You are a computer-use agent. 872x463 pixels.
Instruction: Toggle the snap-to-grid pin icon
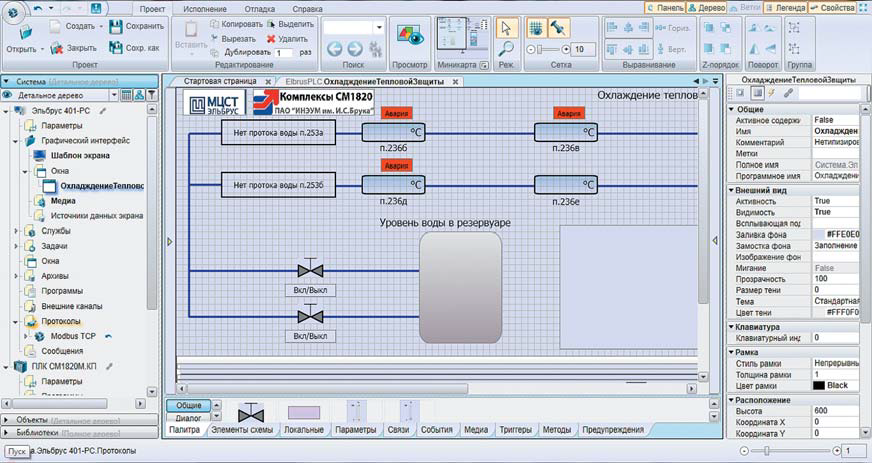(x=557, y=28)
